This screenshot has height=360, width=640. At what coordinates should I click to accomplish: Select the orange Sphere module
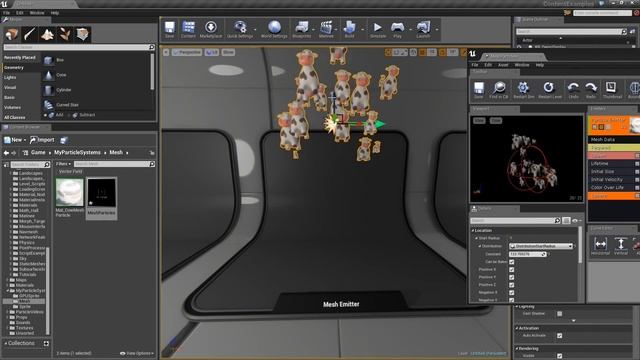(x=613, y=196)
